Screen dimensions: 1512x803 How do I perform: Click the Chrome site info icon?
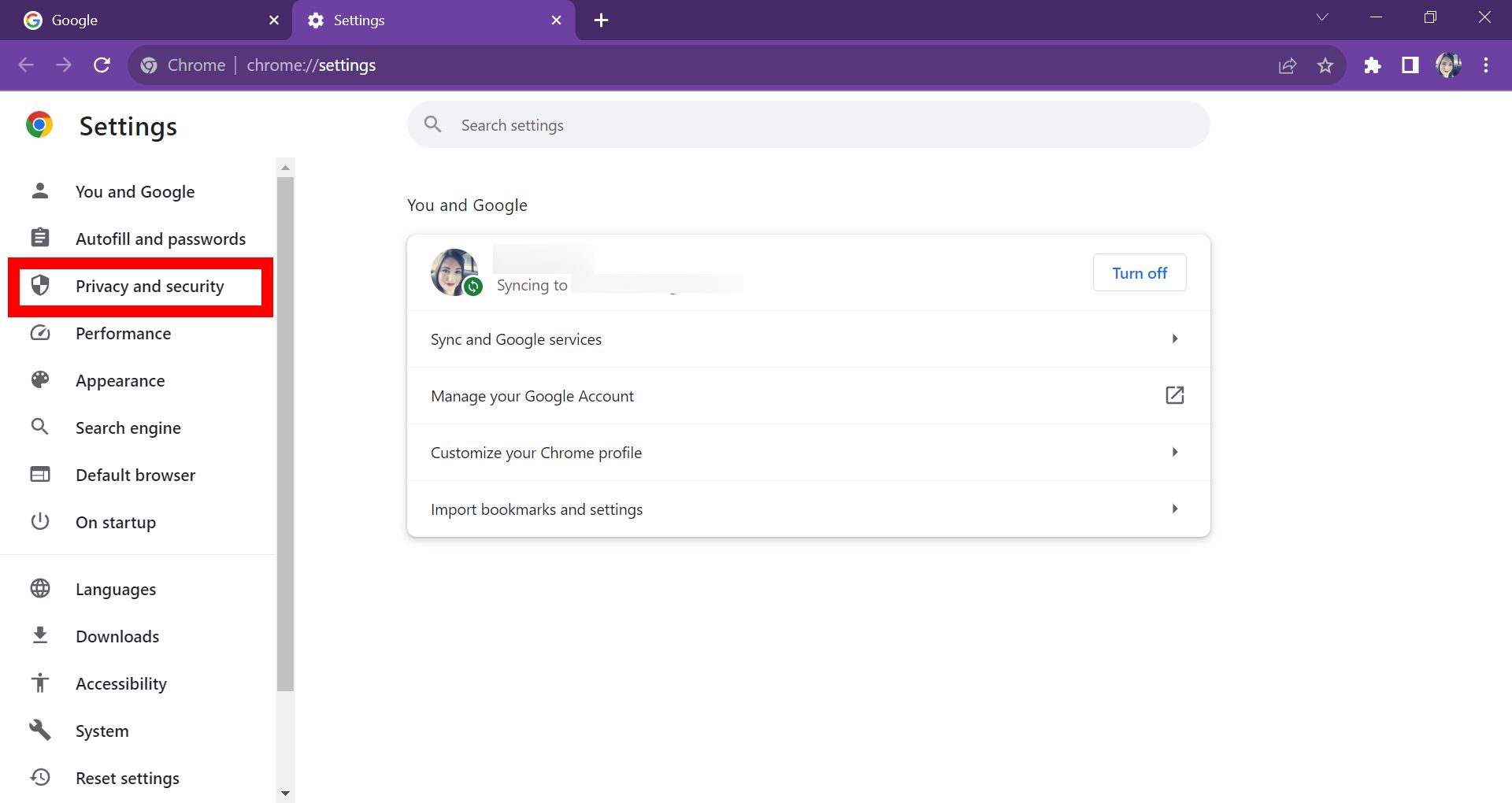(149, 65)
